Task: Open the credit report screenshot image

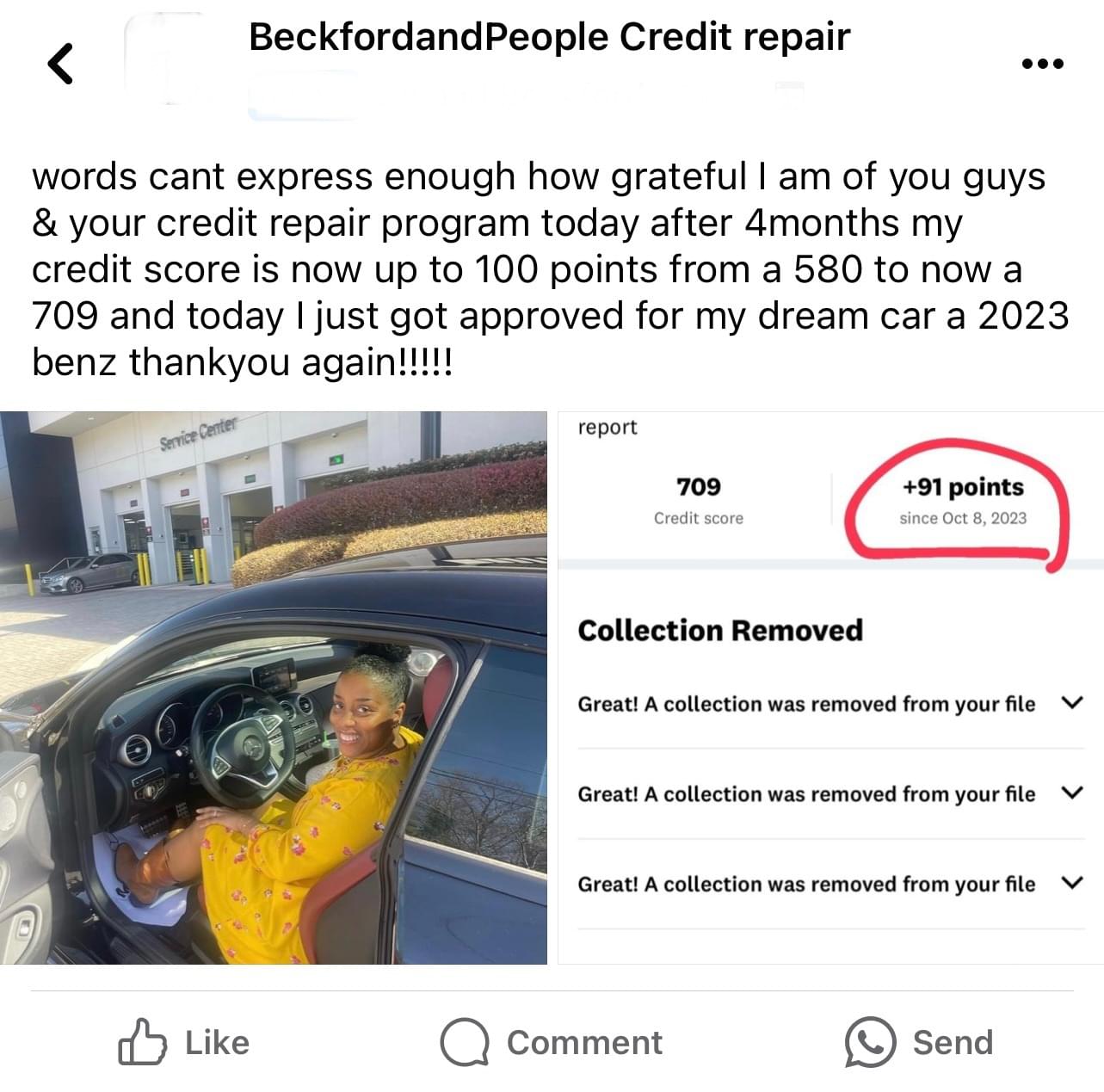Action: tap(830, 688)
